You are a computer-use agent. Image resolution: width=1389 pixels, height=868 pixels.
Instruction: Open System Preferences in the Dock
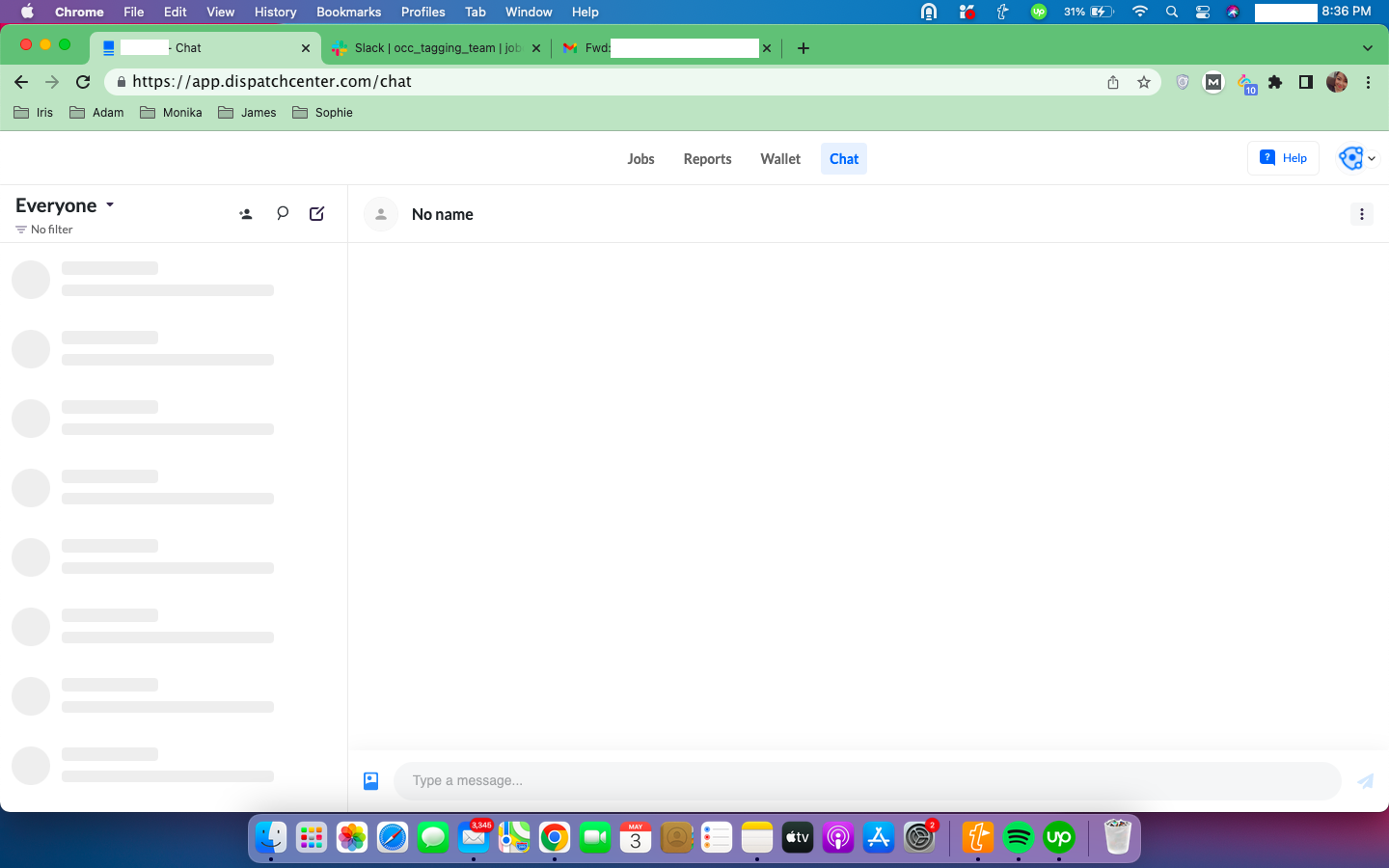pos(919,837)
